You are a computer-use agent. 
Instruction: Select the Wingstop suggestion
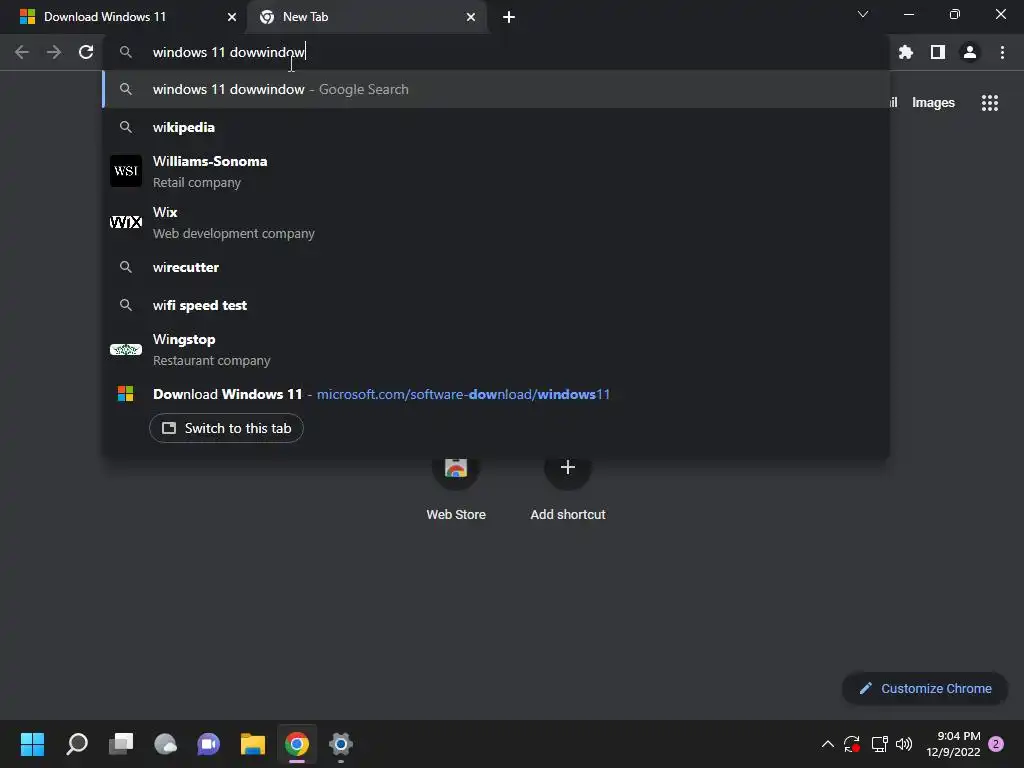(496, 349)
